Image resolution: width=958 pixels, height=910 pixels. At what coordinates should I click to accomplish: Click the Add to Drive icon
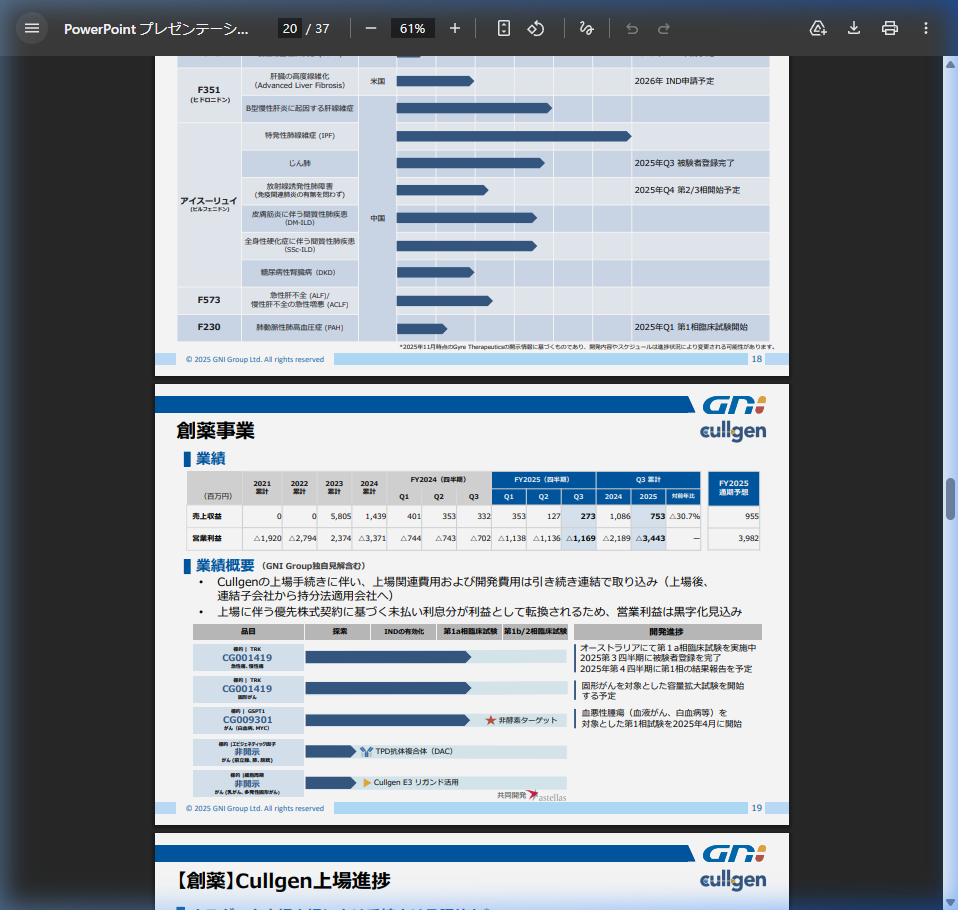tap(818, 28)
